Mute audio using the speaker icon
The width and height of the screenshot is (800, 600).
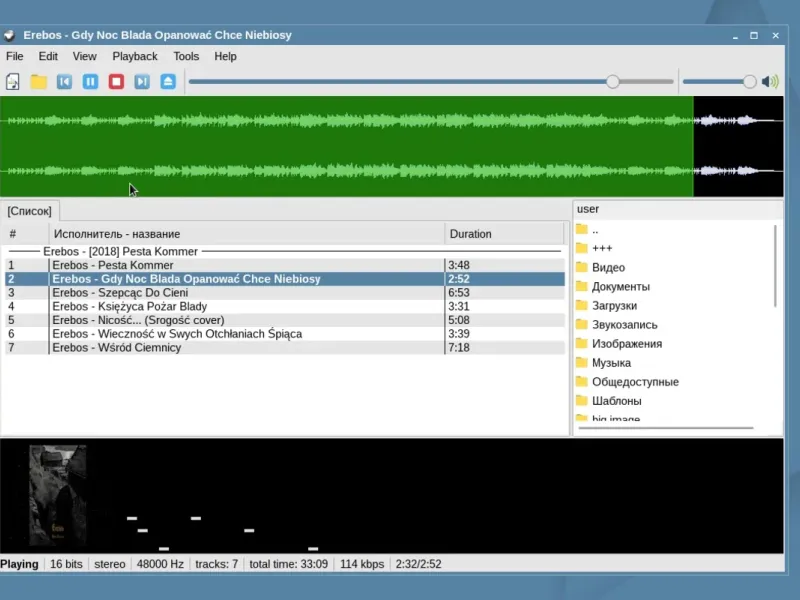770,82
